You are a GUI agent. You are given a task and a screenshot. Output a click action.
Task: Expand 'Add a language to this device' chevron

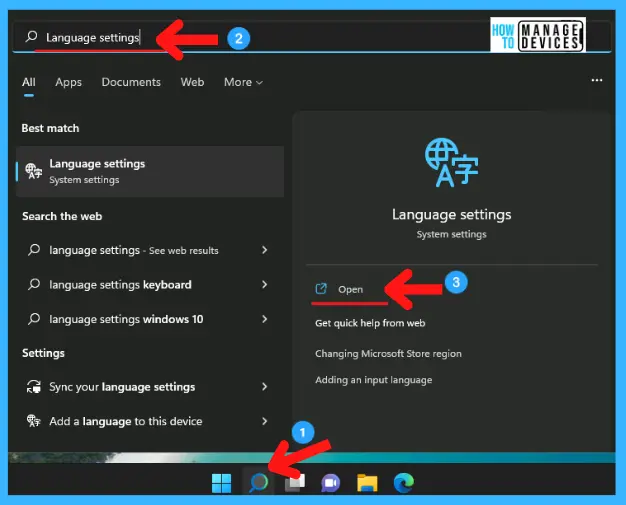tap(264, 421)
